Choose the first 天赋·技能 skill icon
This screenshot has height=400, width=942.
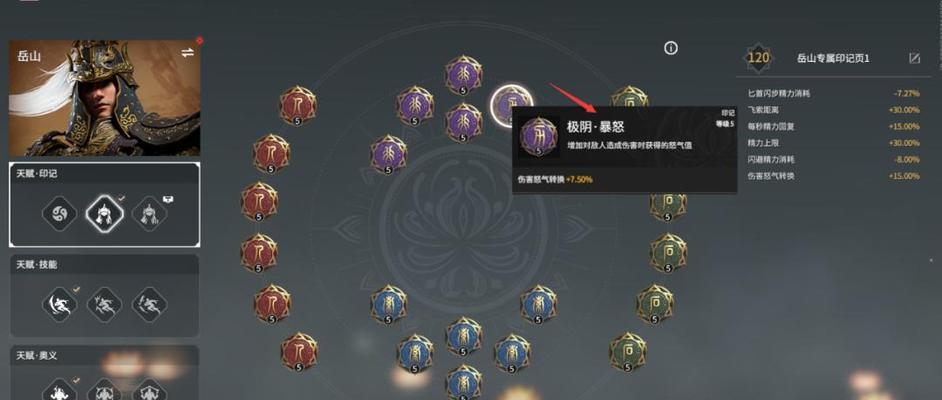[59, 305]
